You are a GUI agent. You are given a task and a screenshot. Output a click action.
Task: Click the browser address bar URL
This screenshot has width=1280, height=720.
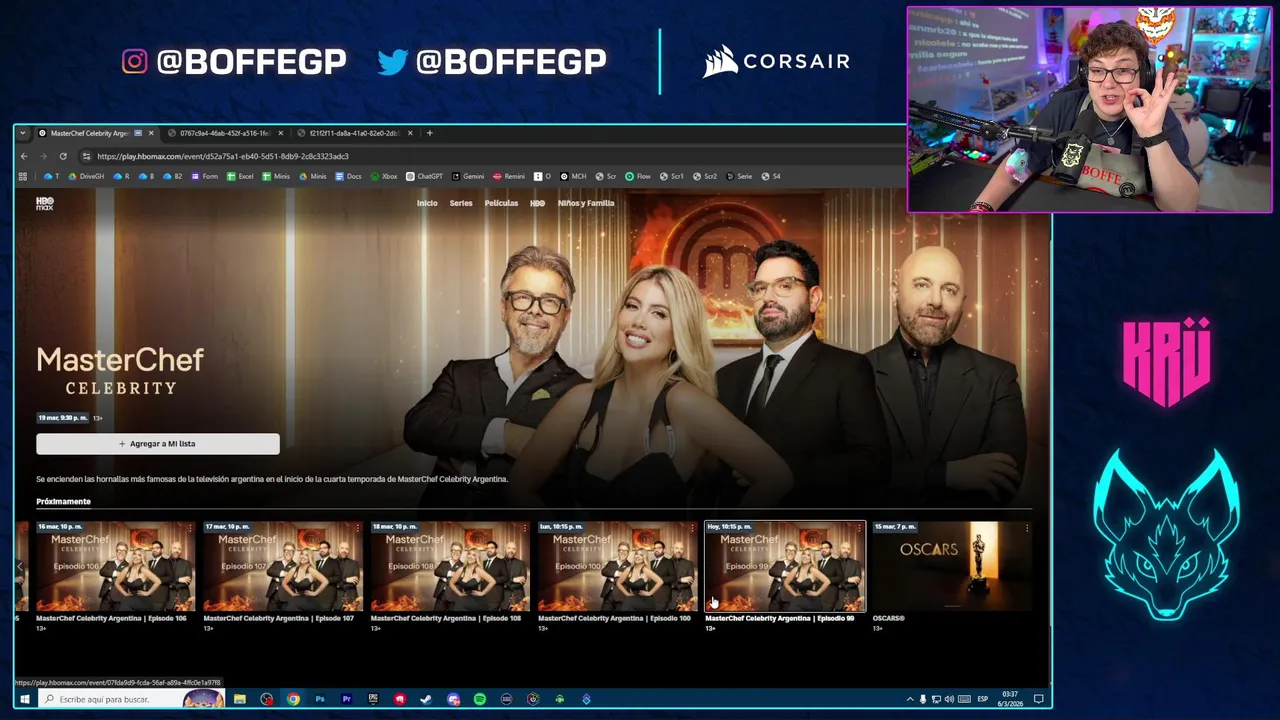223,156
